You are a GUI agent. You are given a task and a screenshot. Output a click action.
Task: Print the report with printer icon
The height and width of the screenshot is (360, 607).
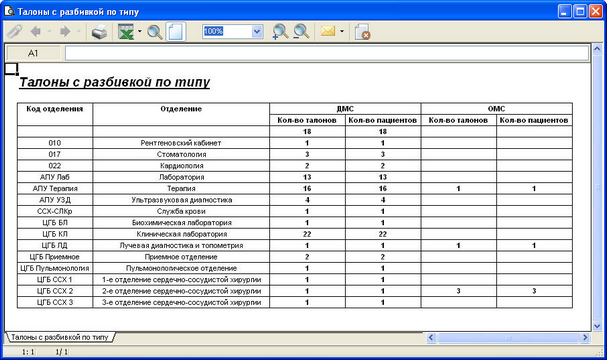[100, 32]
